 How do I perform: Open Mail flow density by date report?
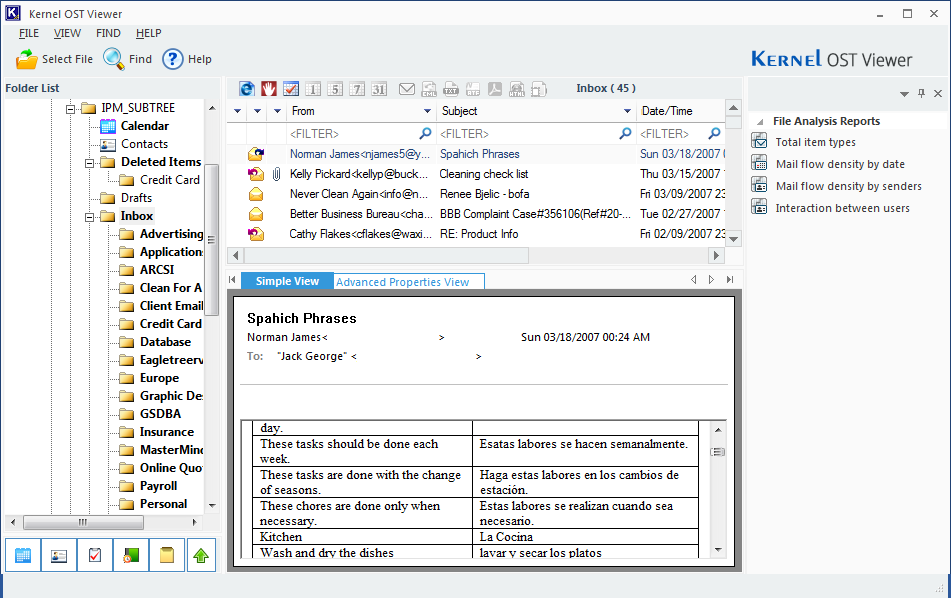(x=840, y=164)
